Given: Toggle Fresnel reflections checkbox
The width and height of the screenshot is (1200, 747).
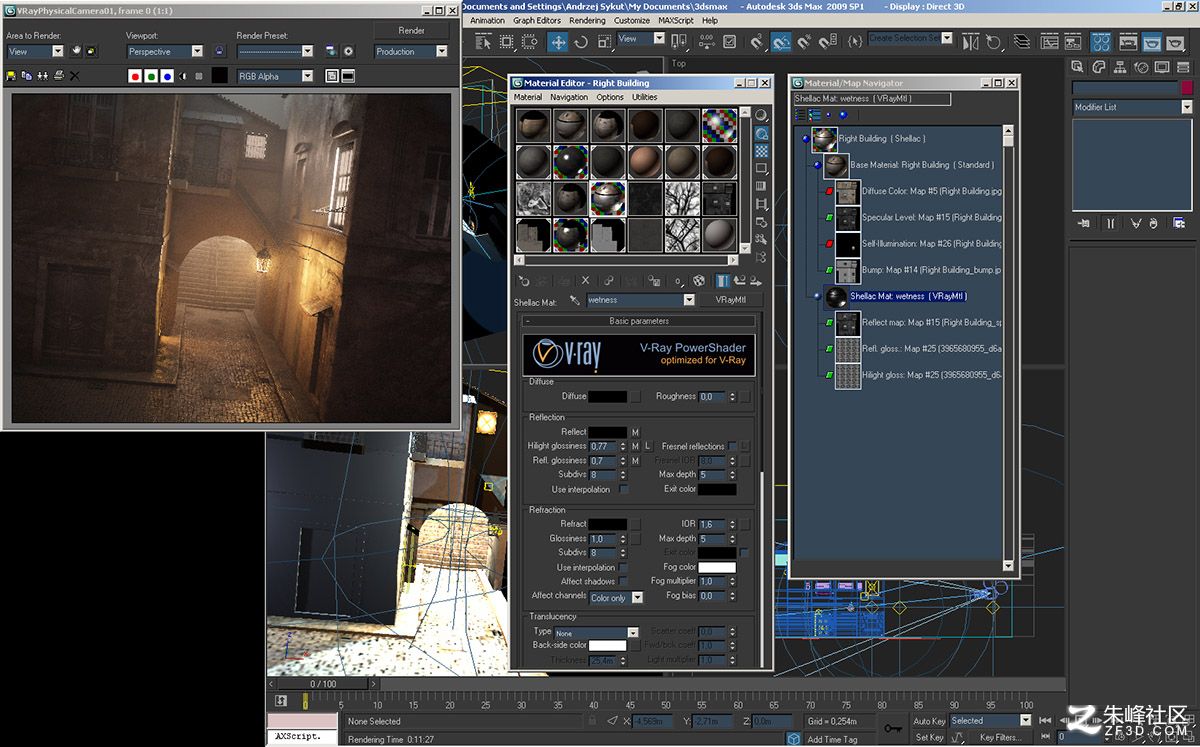Looking at the screenshot, I should click(732, 446).
